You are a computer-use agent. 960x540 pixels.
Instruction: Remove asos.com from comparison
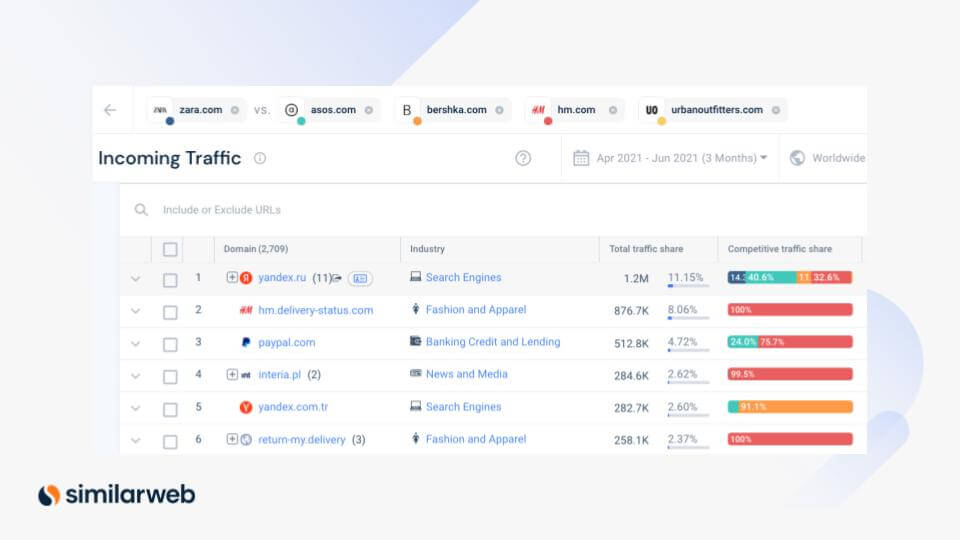pos(369,110)
